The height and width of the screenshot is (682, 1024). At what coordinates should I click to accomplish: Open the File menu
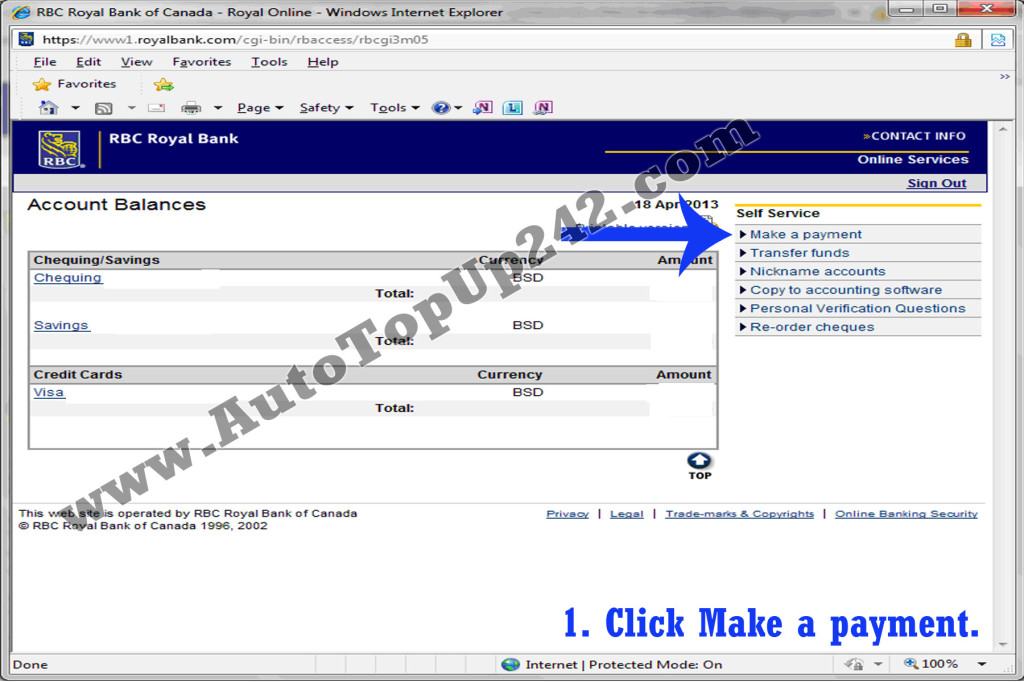coord(44,62)
